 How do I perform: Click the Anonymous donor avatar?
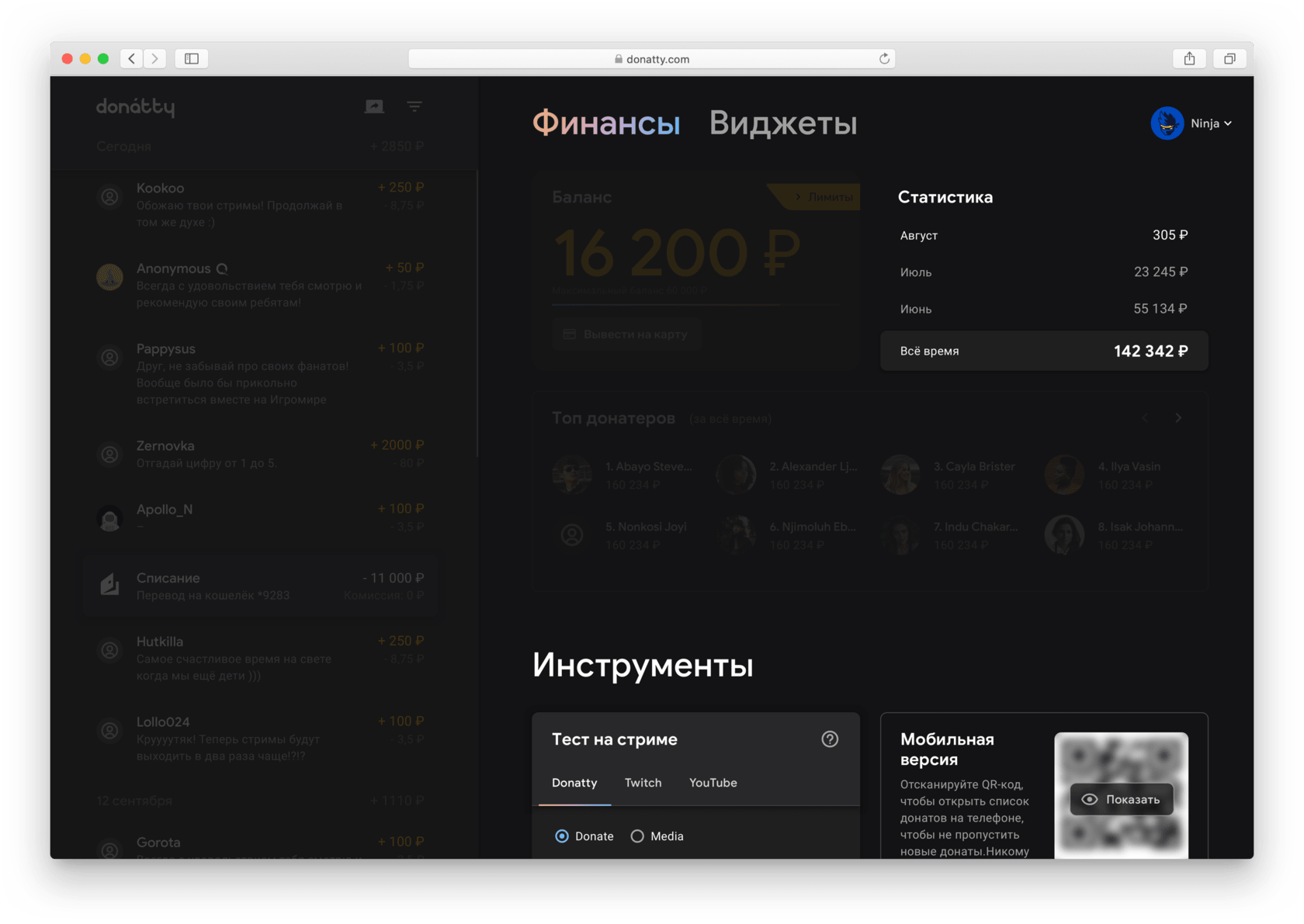(x=109, y=277)
